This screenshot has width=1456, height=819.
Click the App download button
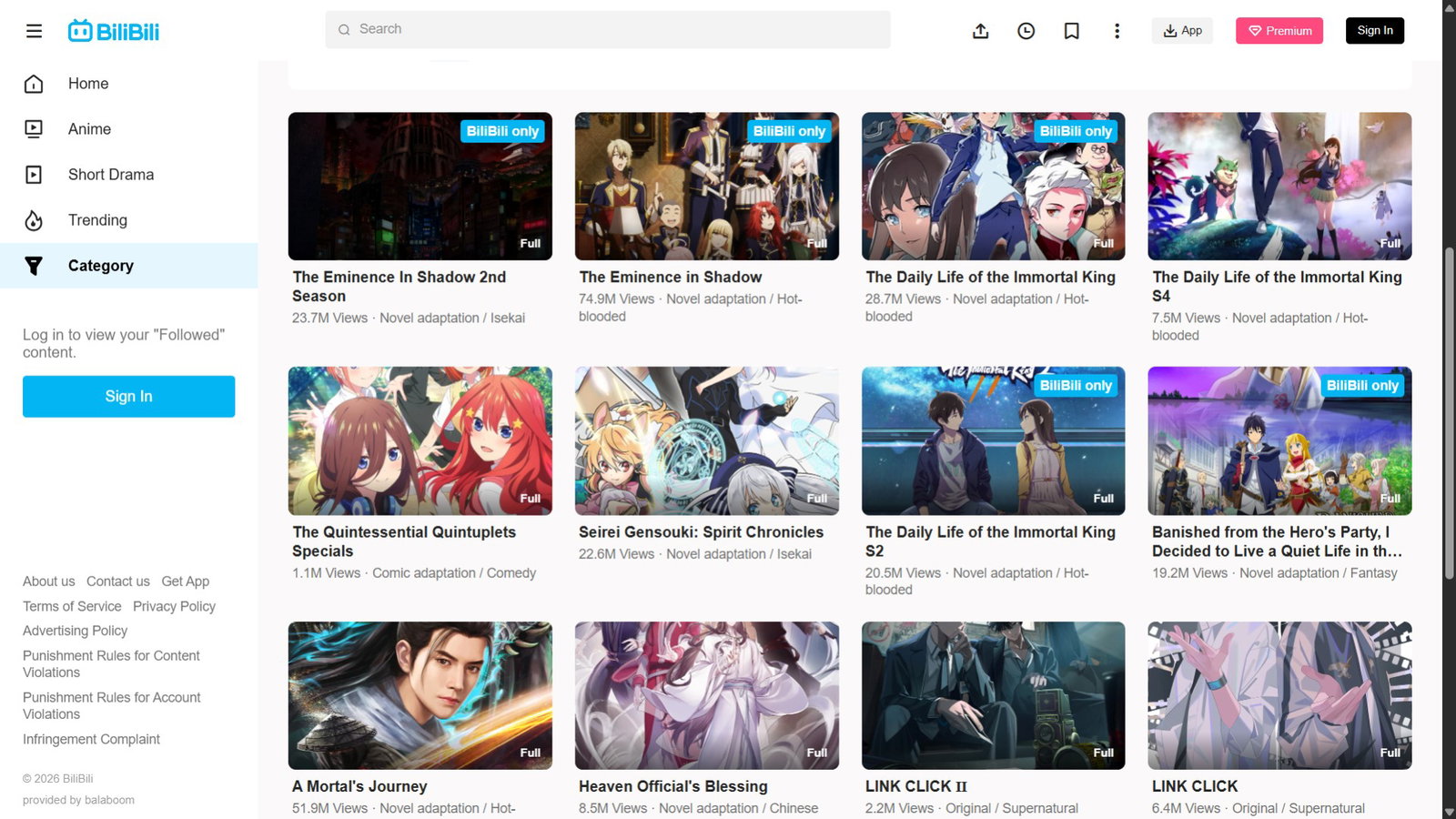coord(1182,31)
